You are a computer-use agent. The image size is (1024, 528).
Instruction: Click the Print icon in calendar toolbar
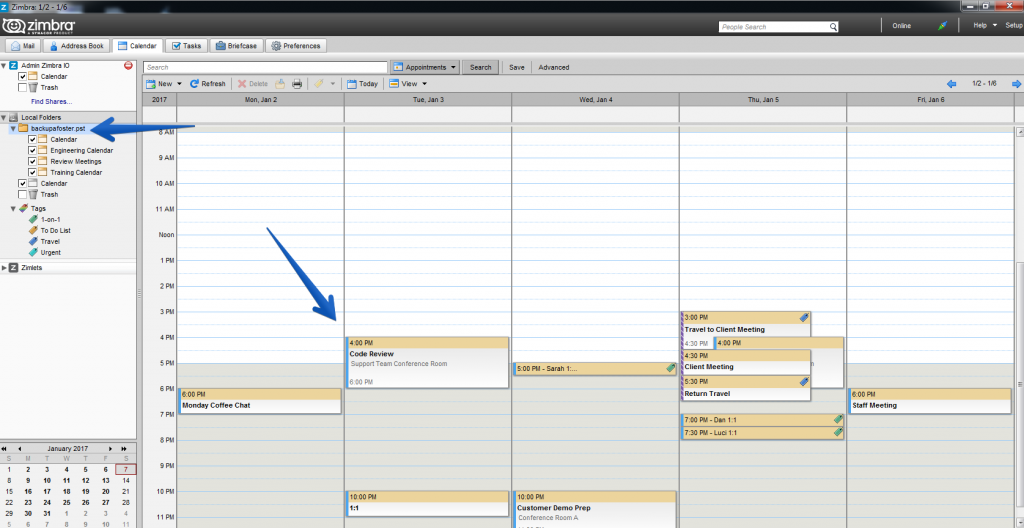[297, 84]
